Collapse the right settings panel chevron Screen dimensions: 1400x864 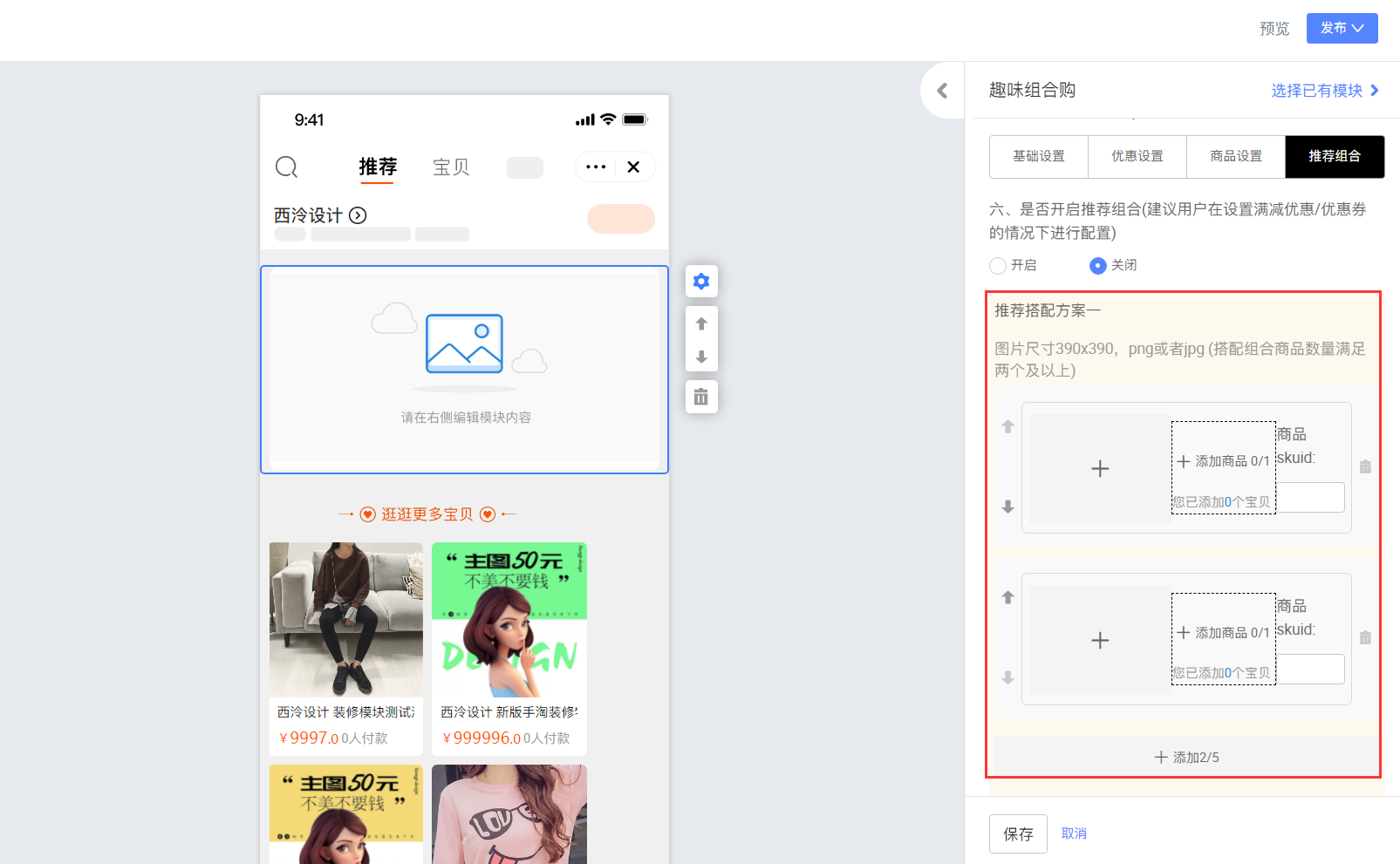pyautogui.click(x=942, y=91)
